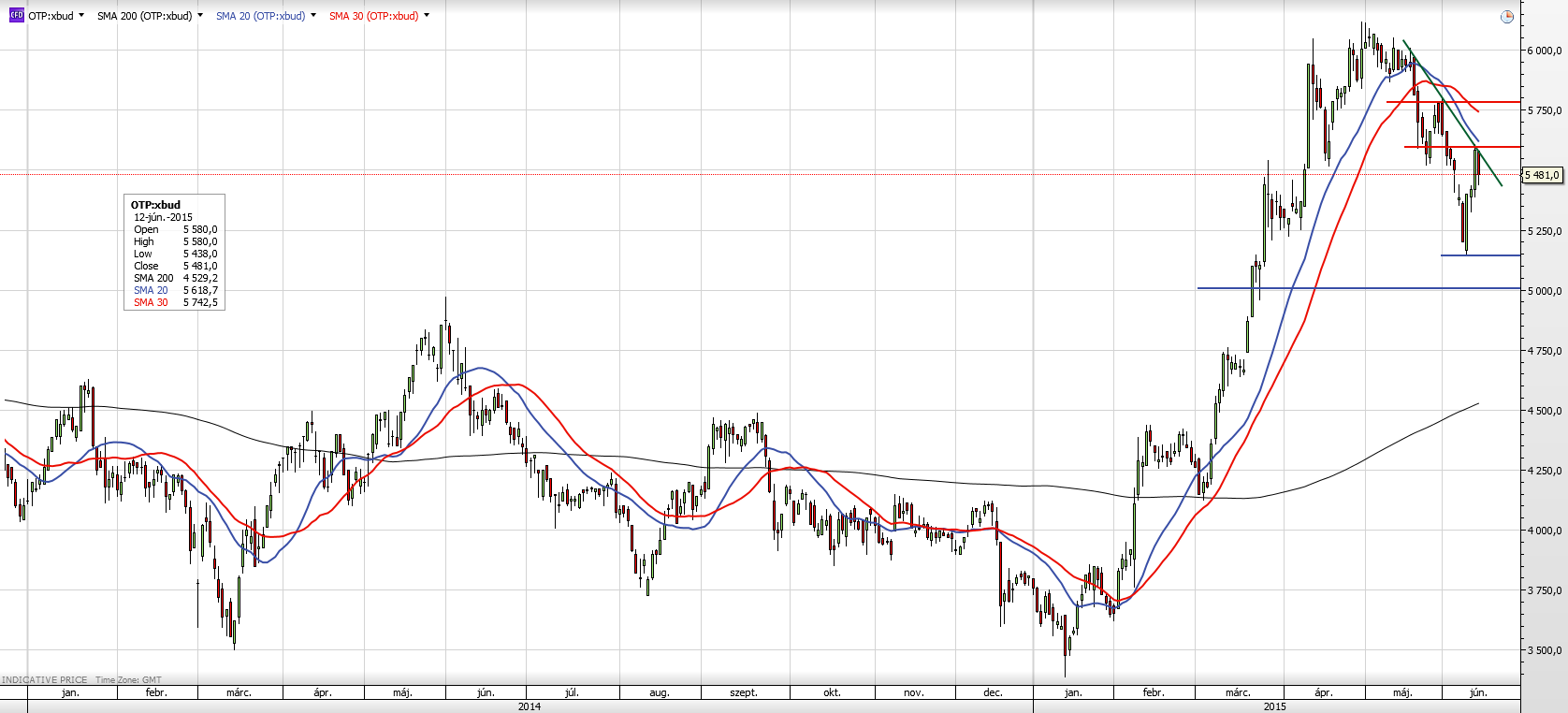The image size is (1568, 713).
Task: Click the purple CFD instrument icon
Action: tap(16, 15)
